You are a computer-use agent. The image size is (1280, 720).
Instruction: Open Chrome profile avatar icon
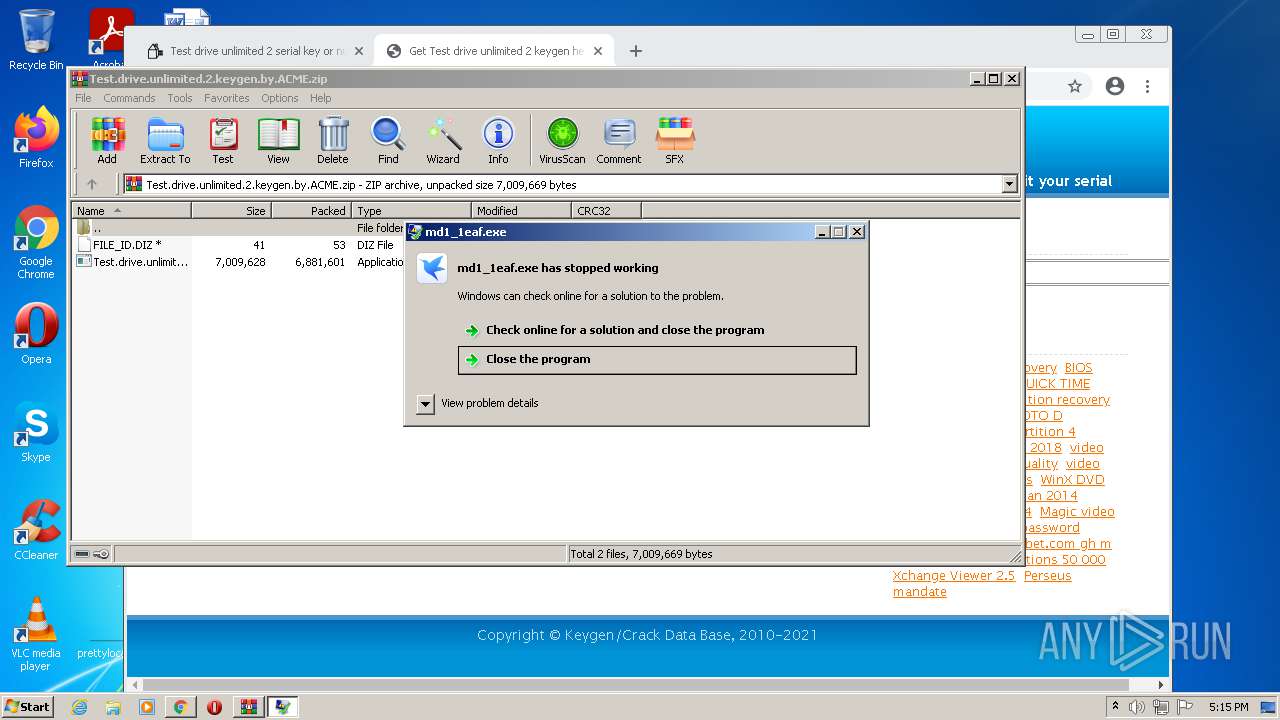point(1115,86)
